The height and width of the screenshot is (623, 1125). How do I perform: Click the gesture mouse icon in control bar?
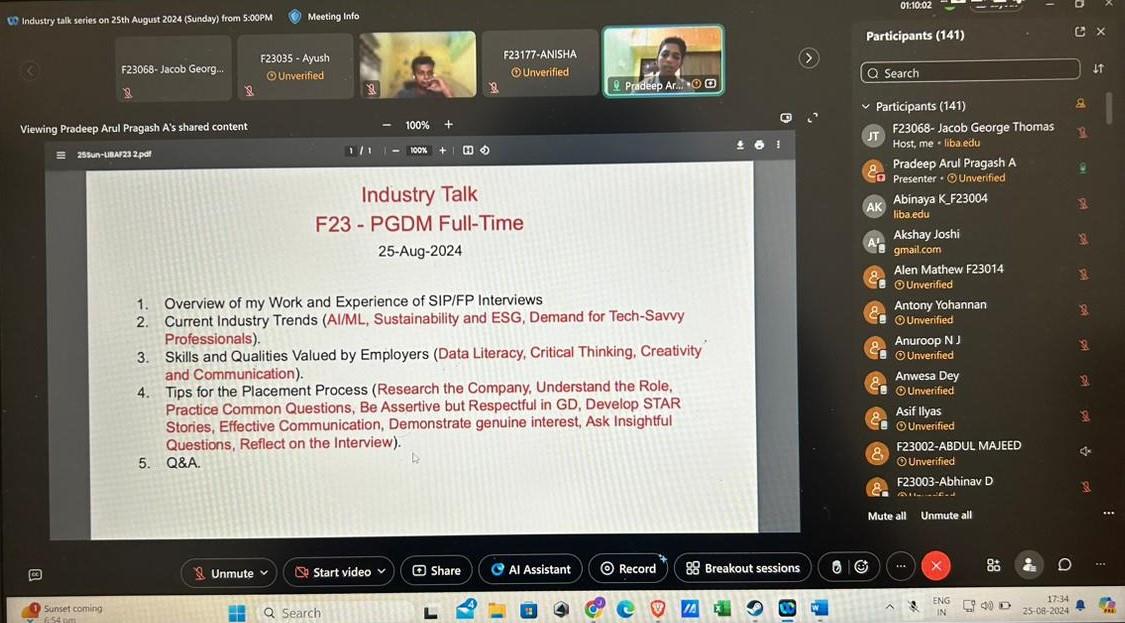click(x=836, y=567)
